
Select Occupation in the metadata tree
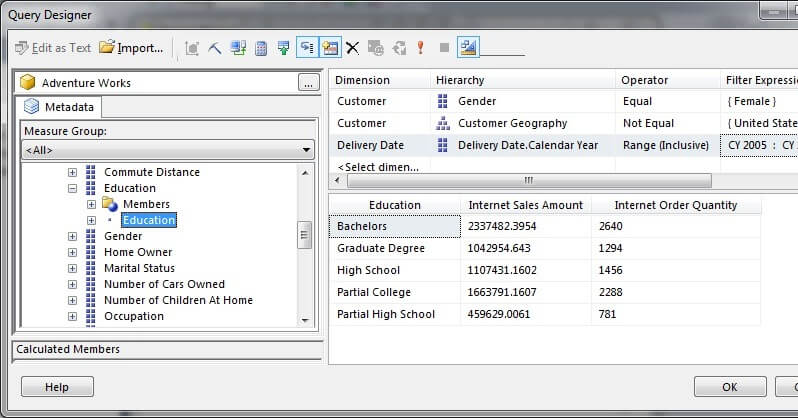(134, 316)
